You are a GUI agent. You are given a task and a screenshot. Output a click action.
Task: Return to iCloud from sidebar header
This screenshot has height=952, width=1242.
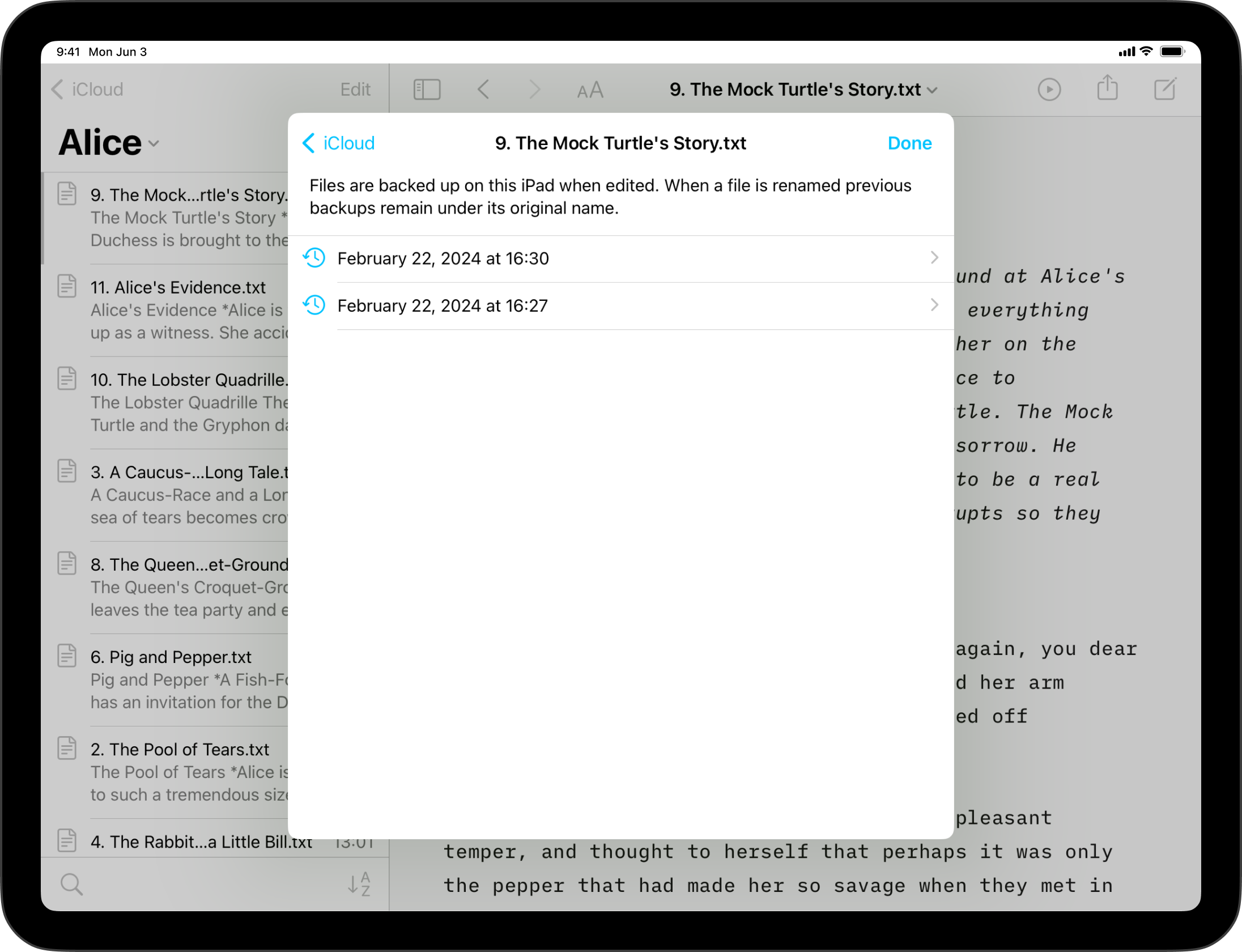point(87,90)
